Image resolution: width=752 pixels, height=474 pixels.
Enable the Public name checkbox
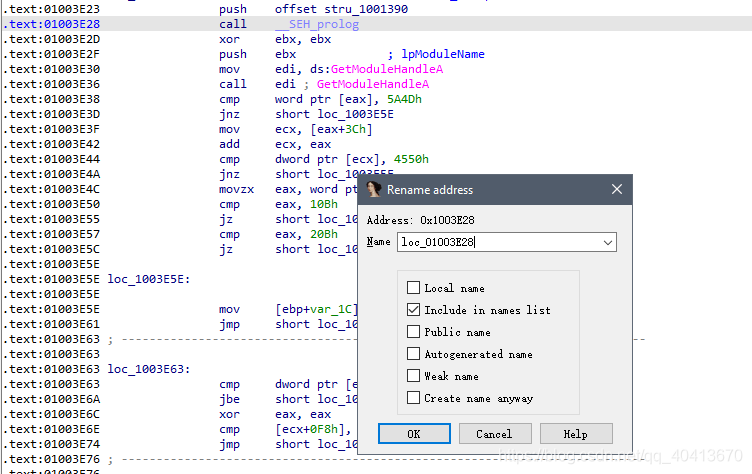point(413,332)
